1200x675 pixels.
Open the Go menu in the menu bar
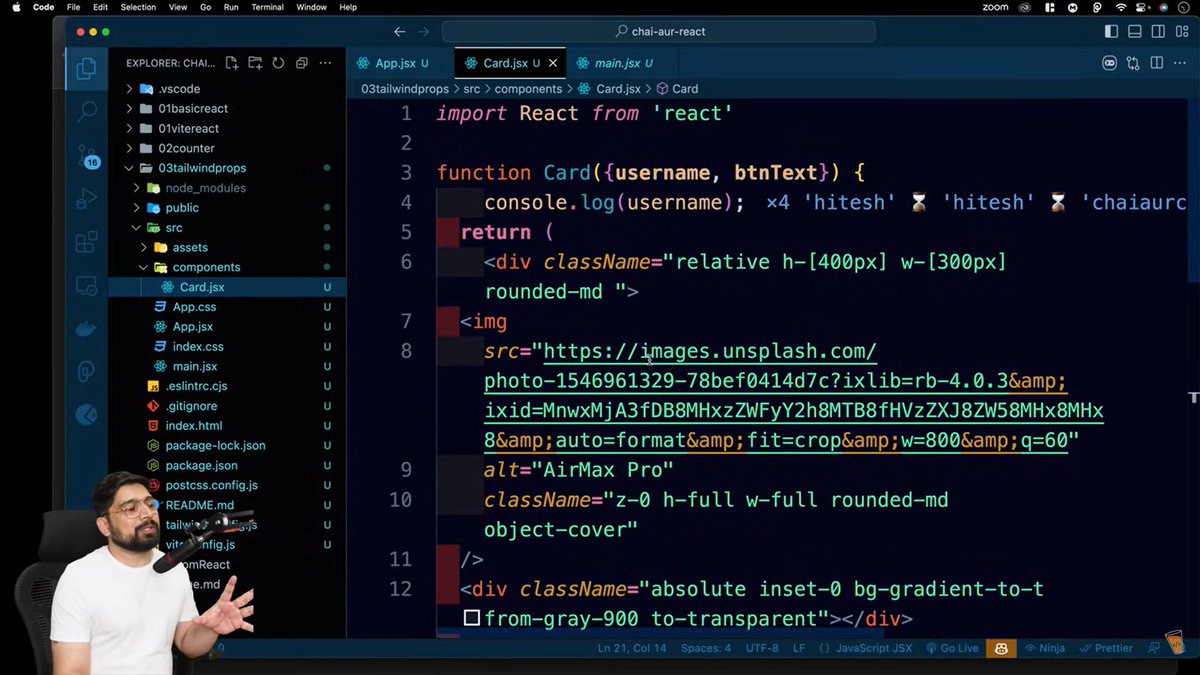tap(205, 7)
